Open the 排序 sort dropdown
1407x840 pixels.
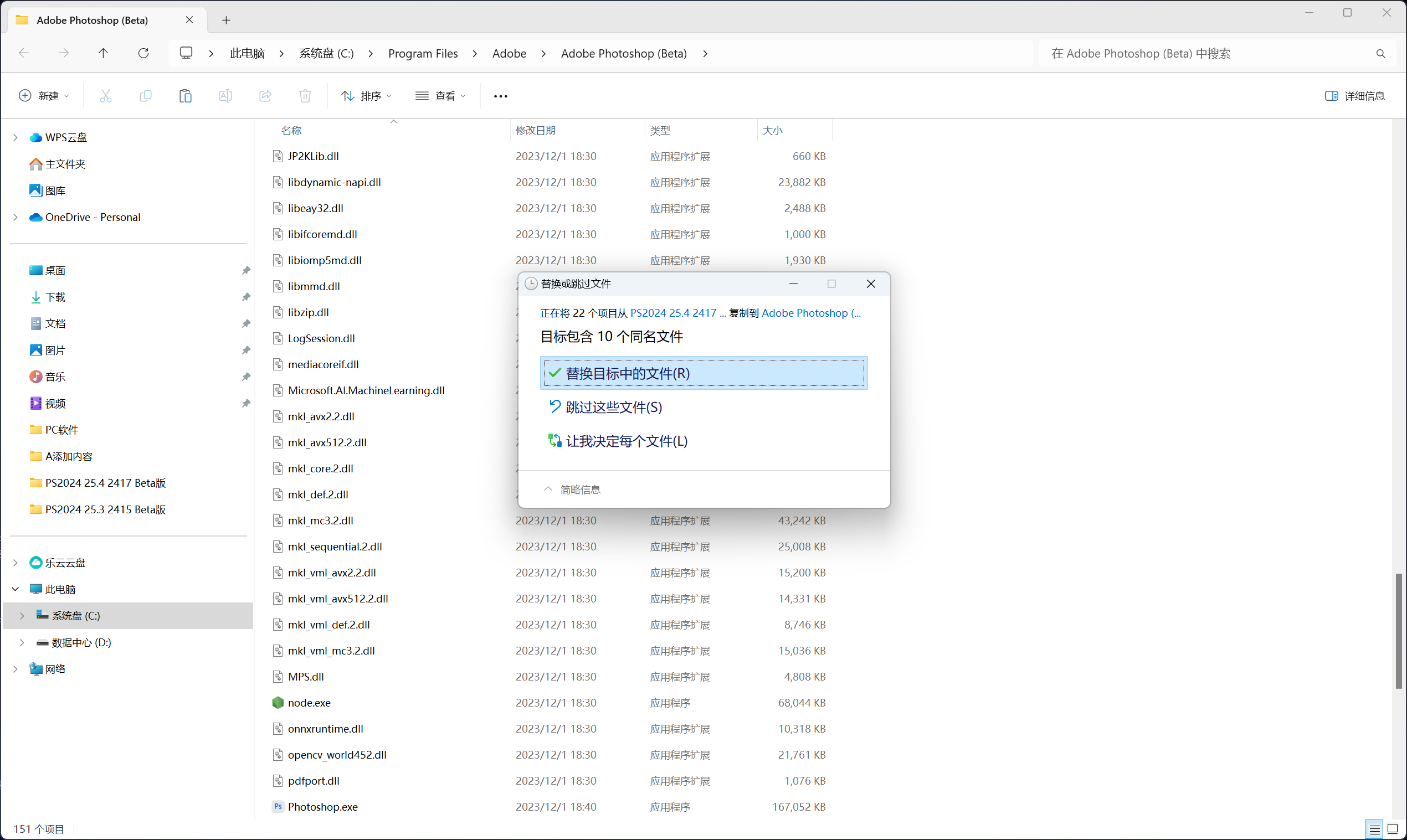click(x=366, y=96)
